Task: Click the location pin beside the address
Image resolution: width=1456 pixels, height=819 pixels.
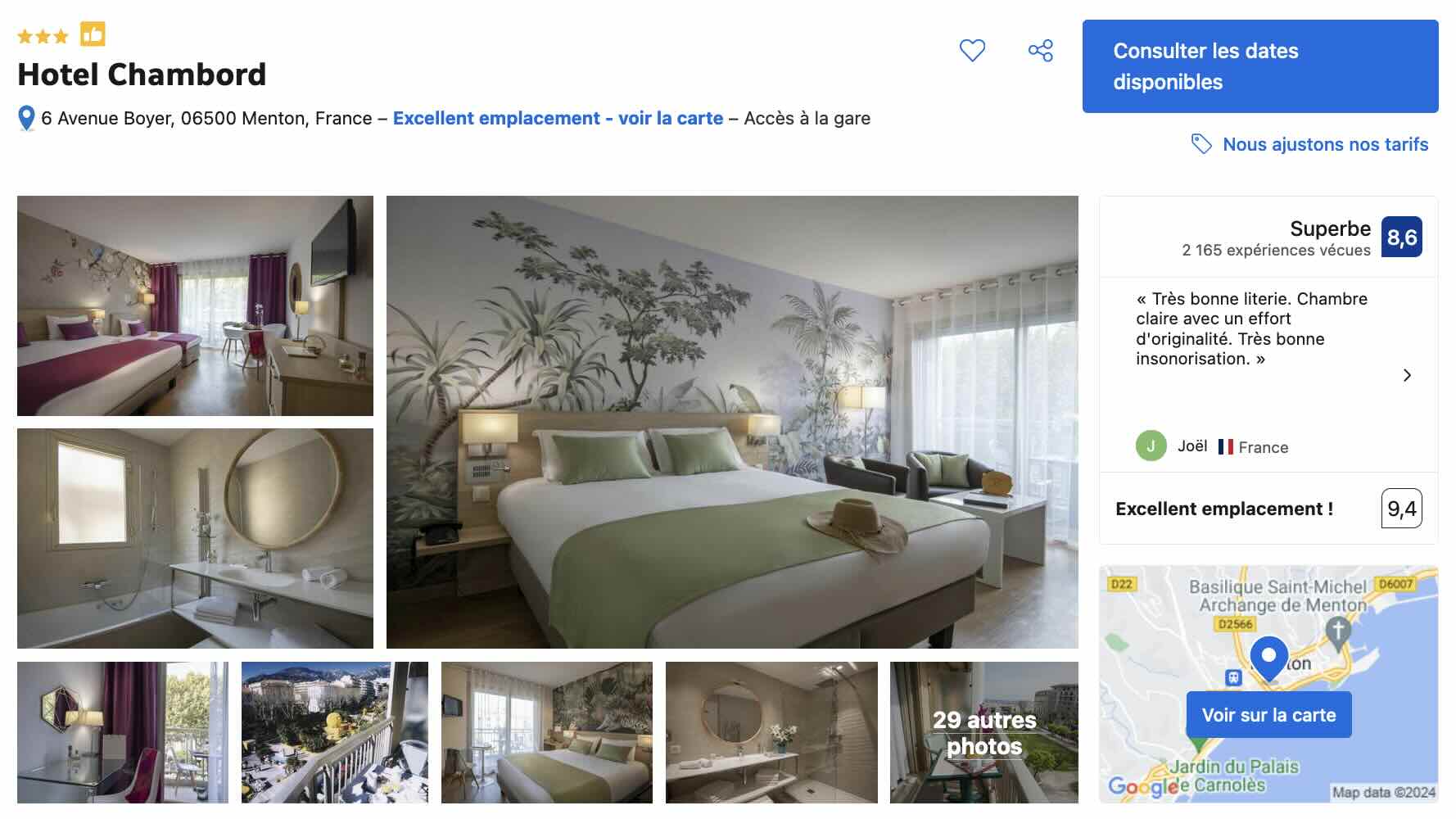Action: point(26,119)
